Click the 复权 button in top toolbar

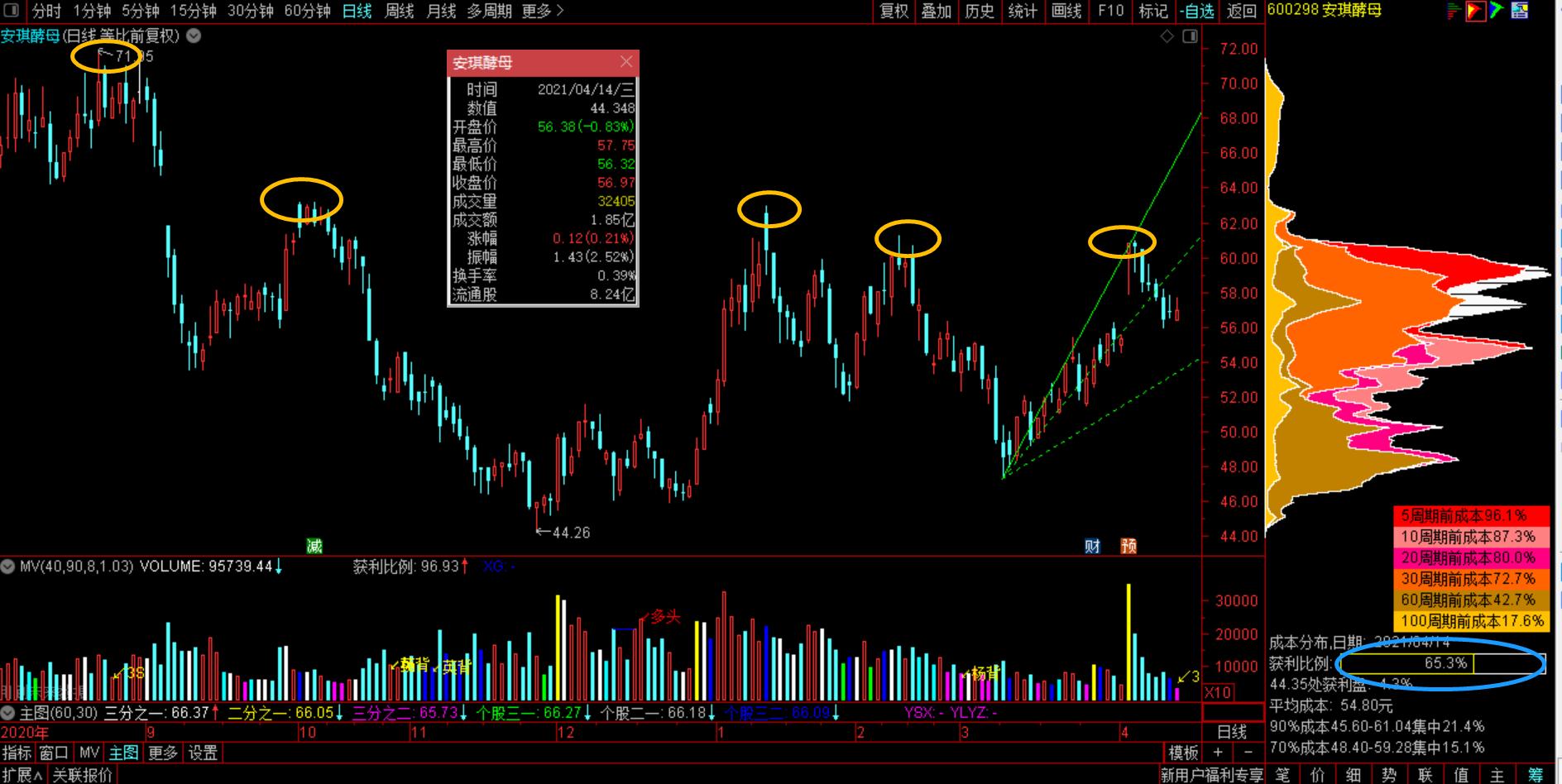pyautogui.click(x=894, y=11)
